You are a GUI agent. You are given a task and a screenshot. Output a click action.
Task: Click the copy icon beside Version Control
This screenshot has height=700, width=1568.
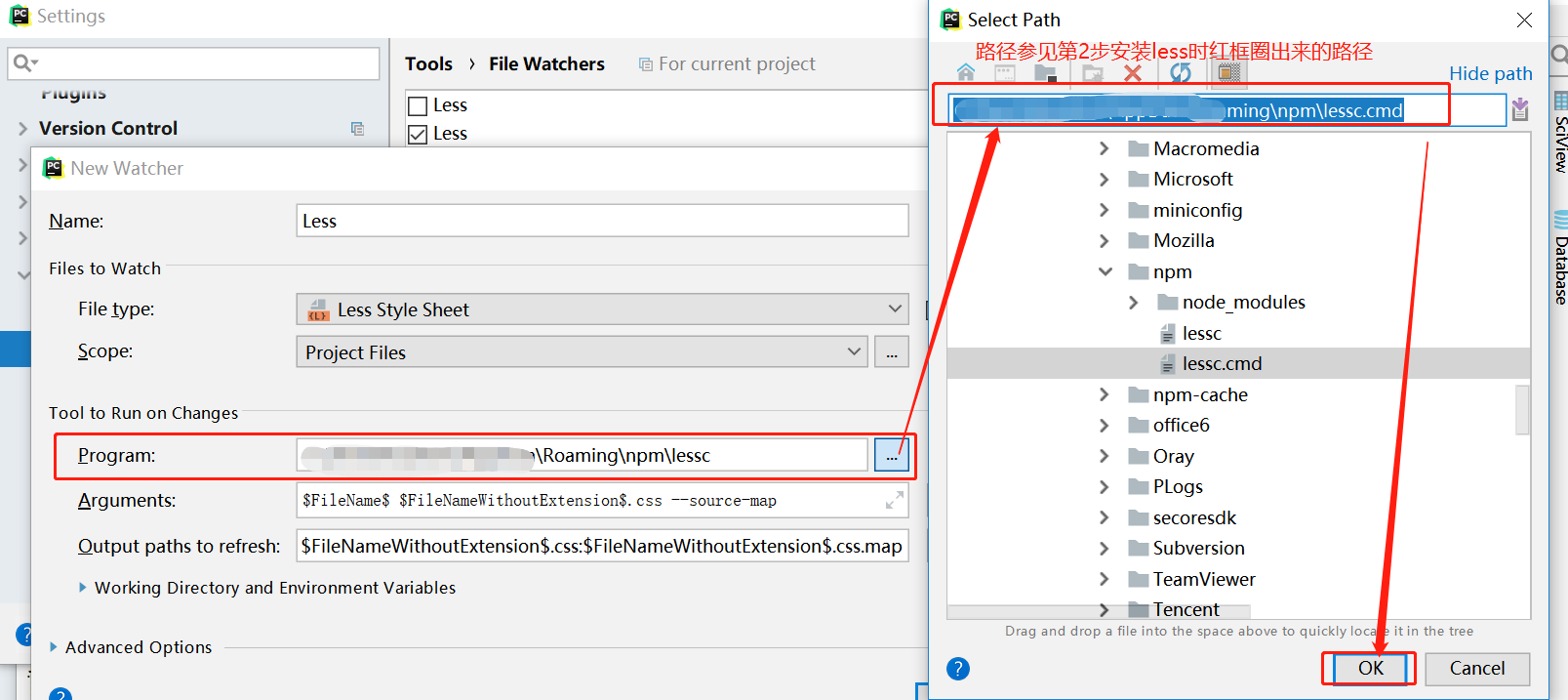click(x=357, y=129)
